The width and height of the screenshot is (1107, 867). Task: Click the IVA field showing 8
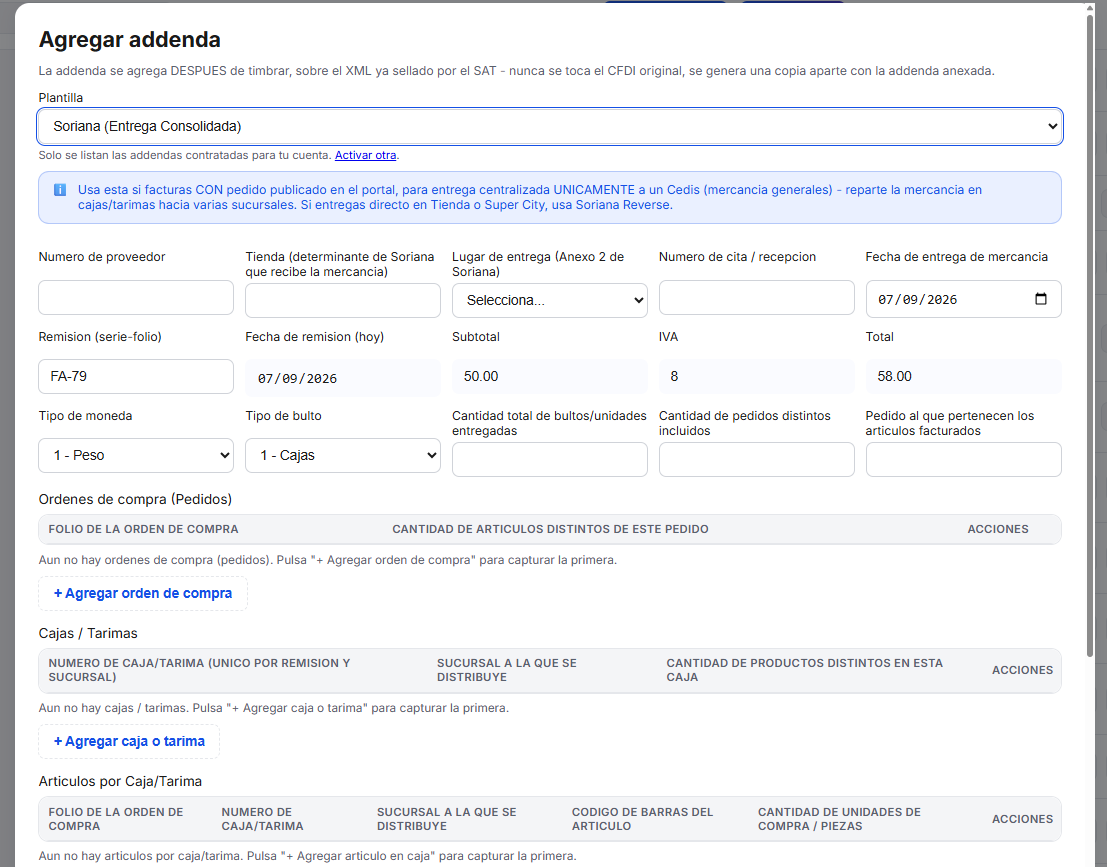[756, 376]
